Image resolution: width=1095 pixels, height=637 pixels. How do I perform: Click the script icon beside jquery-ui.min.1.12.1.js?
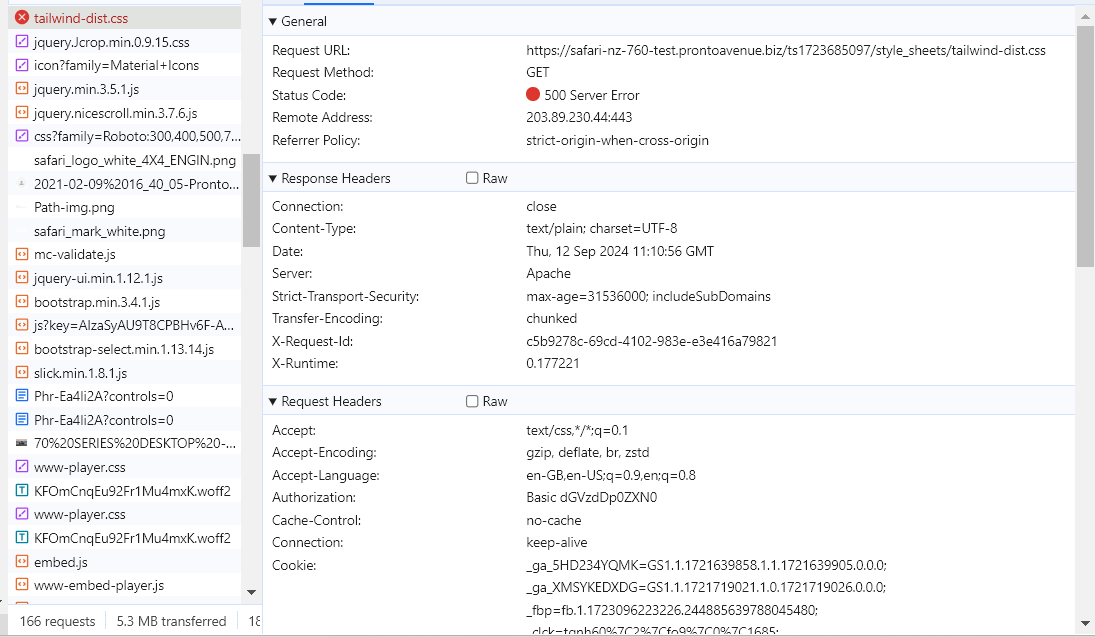click(22, 278)
